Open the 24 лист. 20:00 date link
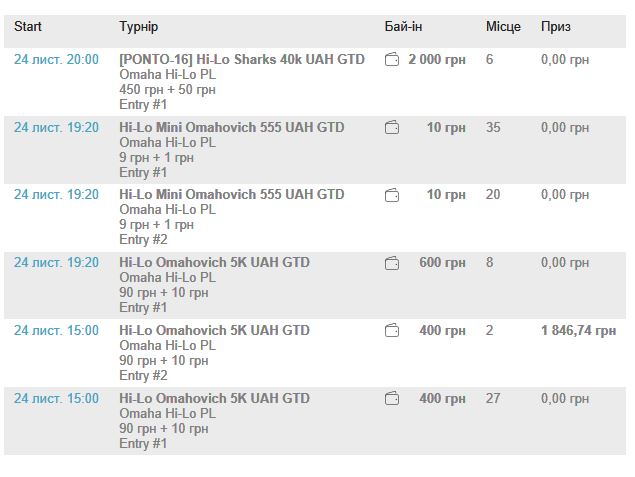635x477 pixels. (x=56, y=60)
